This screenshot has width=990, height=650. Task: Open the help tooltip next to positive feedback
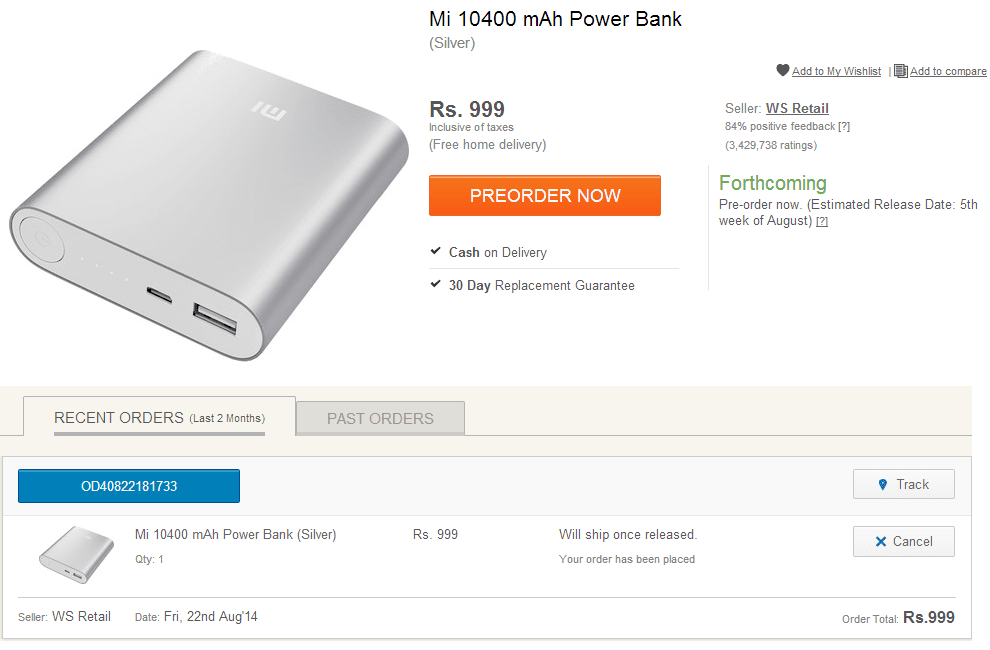pos(844,127)
